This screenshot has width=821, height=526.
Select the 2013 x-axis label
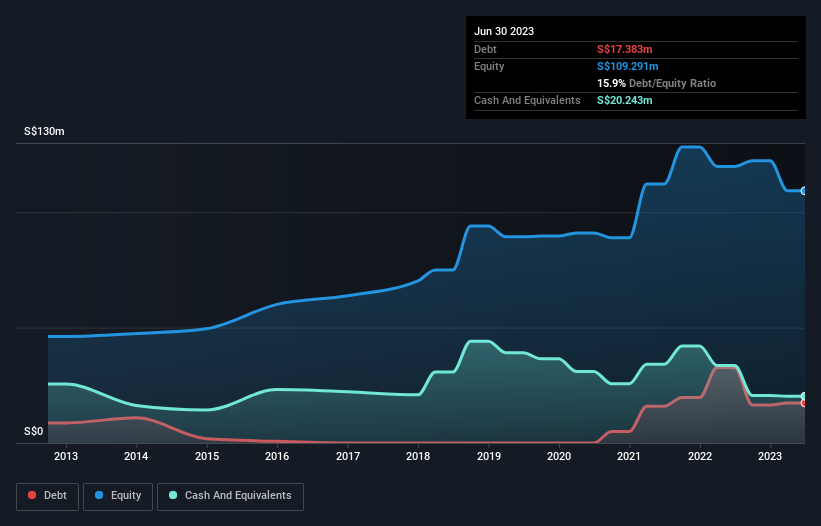66,457
